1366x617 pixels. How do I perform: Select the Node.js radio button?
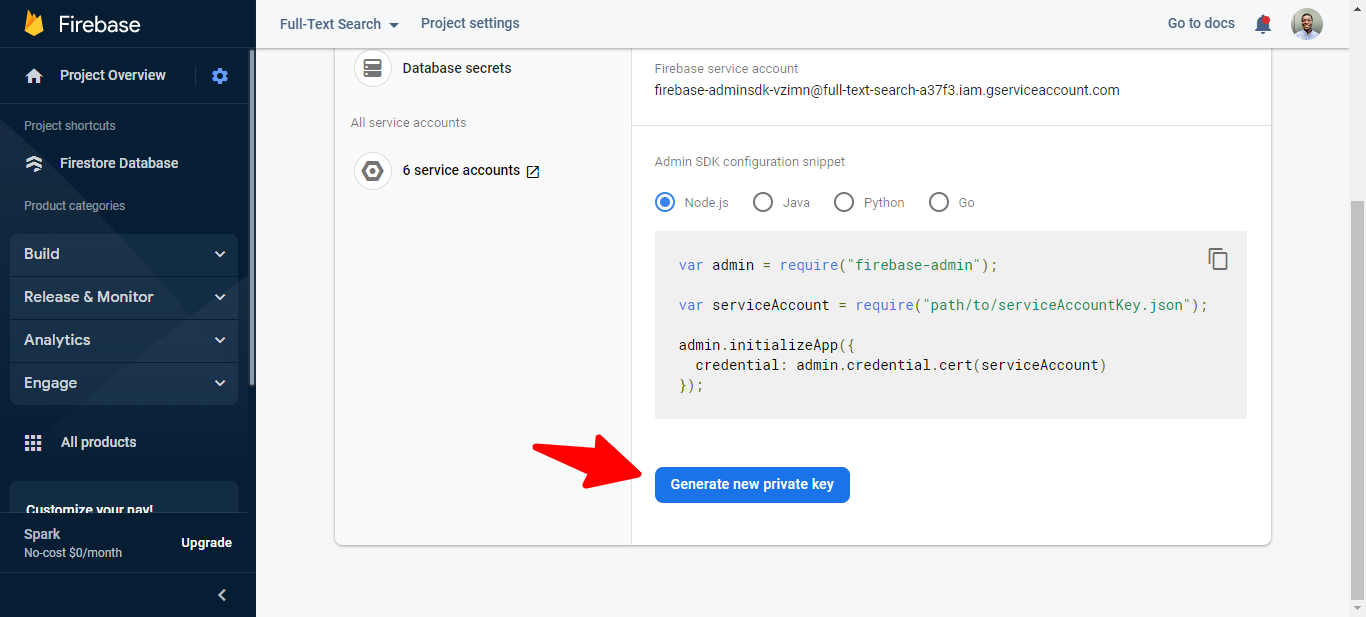(x=665, y=202)
